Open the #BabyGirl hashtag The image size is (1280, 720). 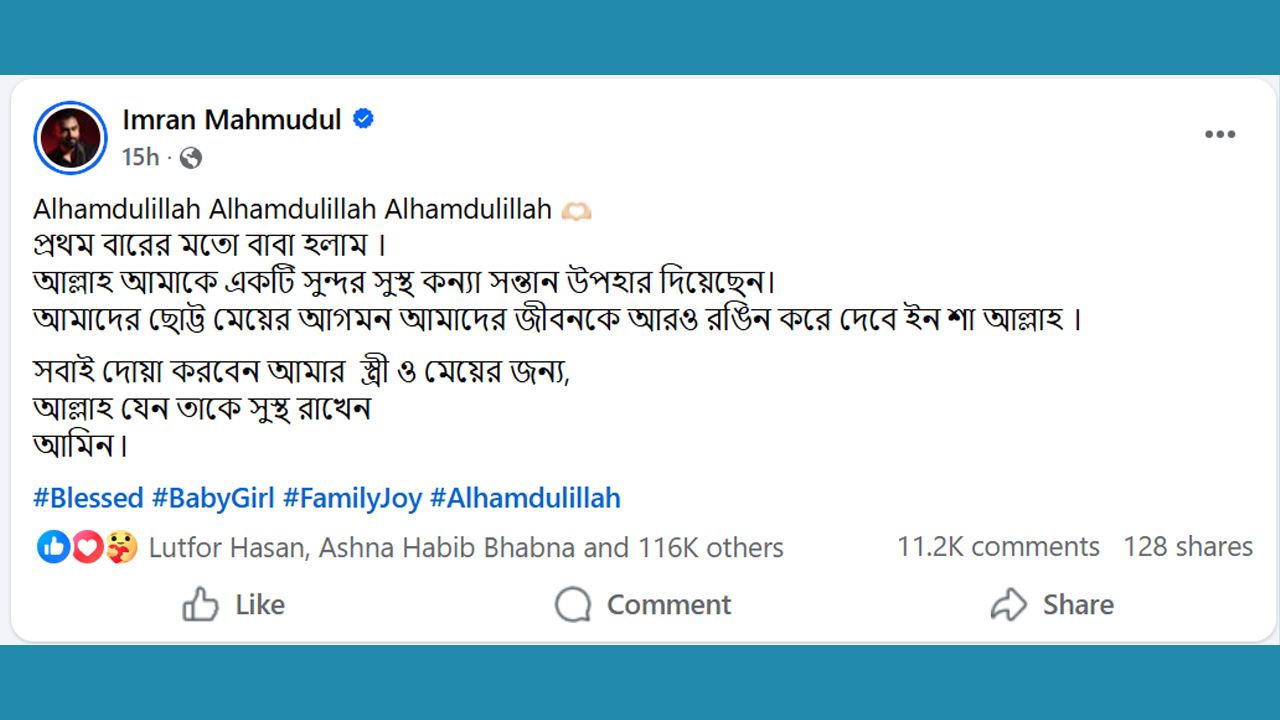pyautogui.click(x=213, y=498)
